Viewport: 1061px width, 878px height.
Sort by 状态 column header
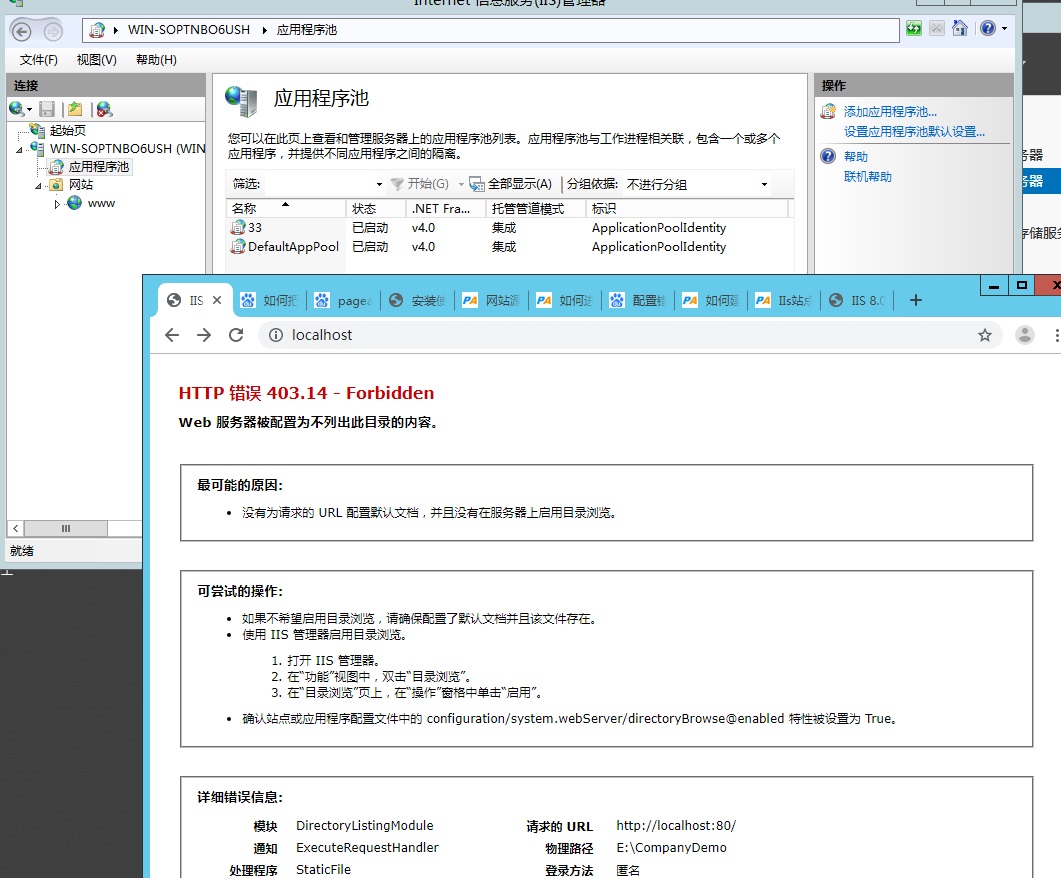coord(376,208)
